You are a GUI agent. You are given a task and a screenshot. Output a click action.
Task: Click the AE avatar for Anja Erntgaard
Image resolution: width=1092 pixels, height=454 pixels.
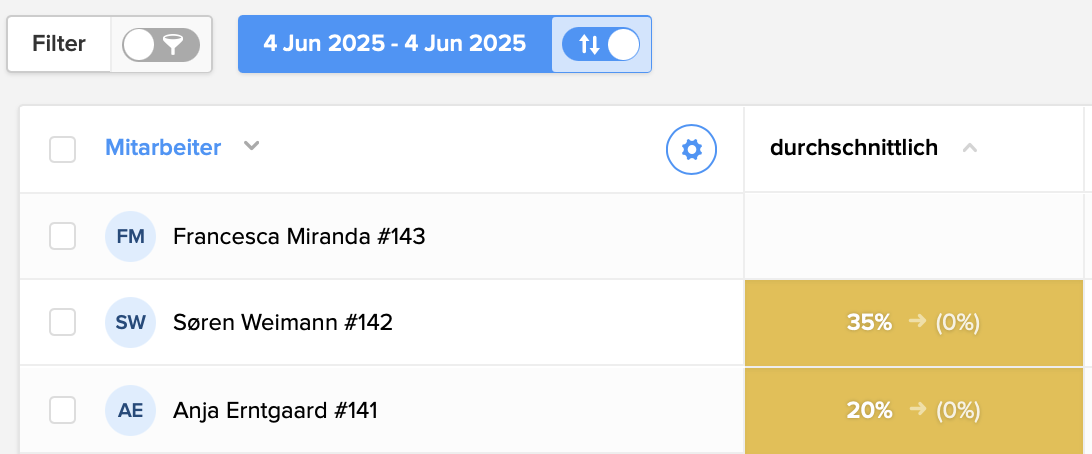coord(131,410)
